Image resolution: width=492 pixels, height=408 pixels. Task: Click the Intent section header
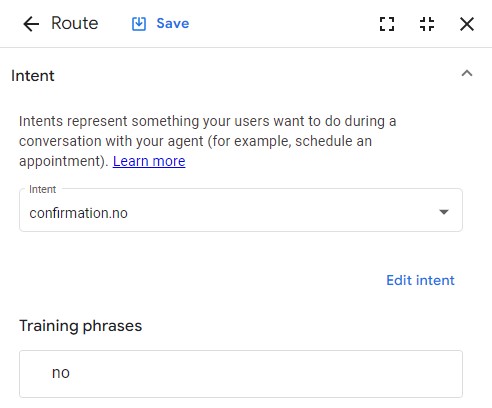[33, 76]
